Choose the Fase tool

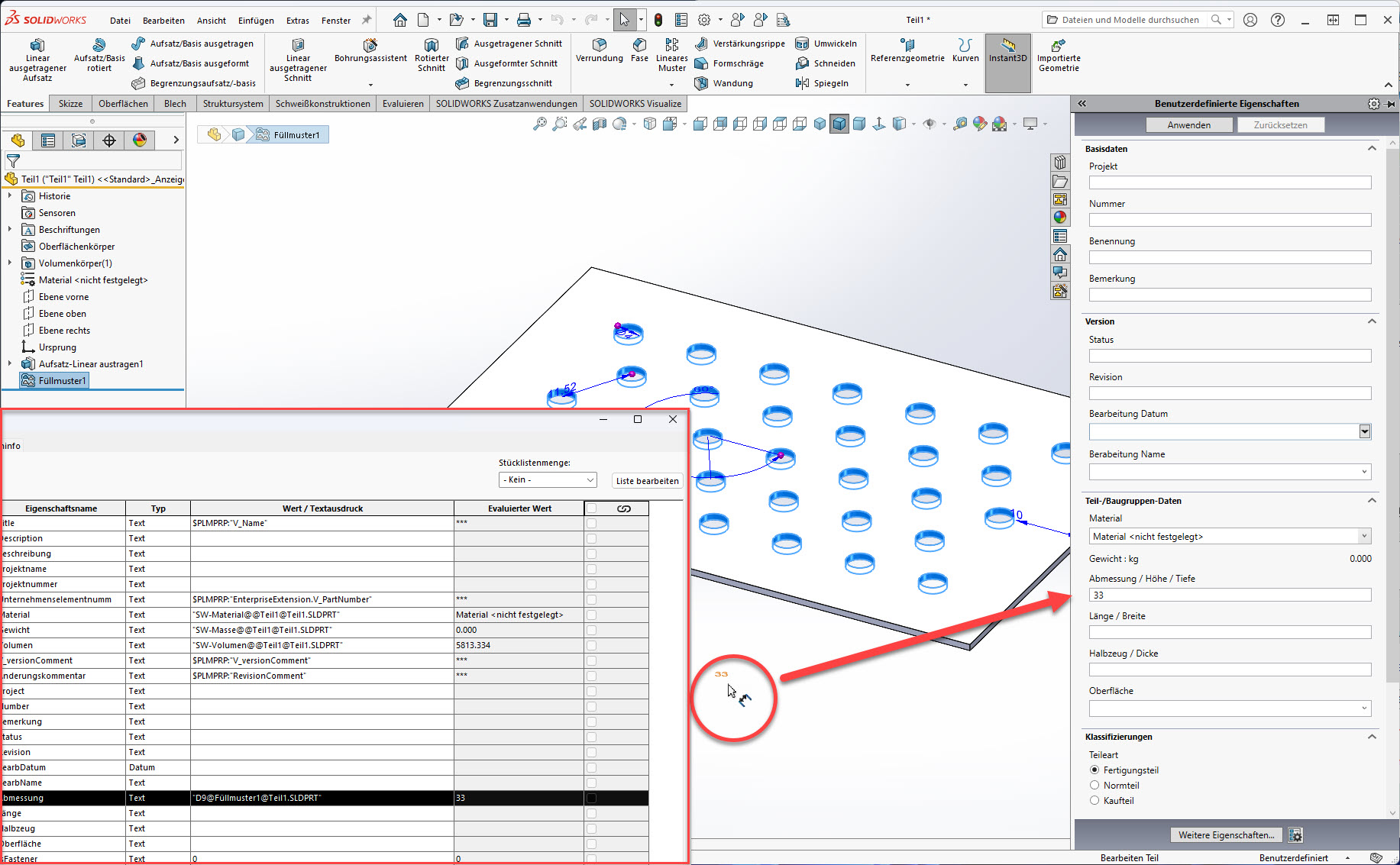coord(640,50)
